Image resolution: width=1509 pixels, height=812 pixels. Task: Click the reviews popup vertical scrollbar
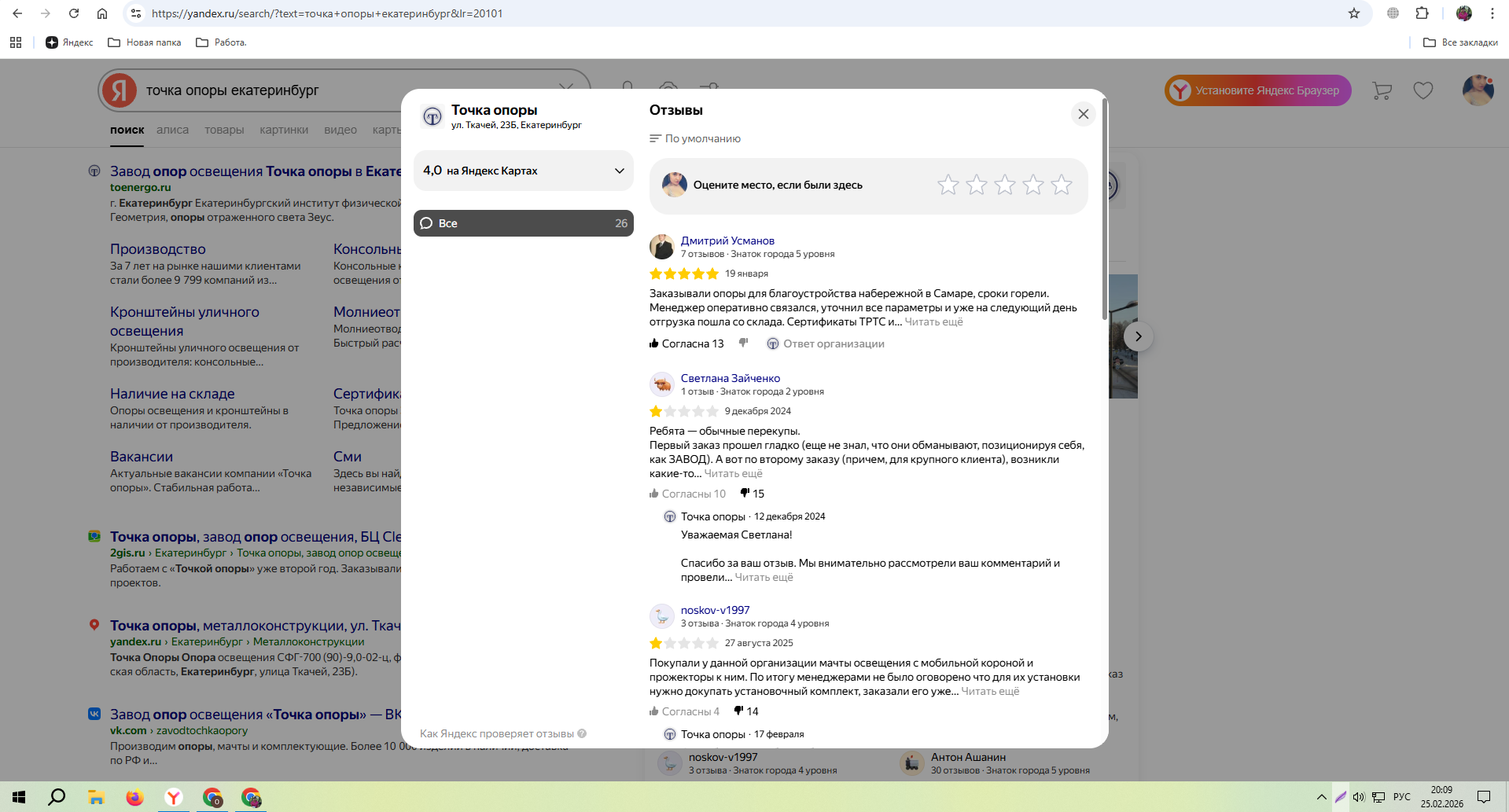coord(1105,209)
